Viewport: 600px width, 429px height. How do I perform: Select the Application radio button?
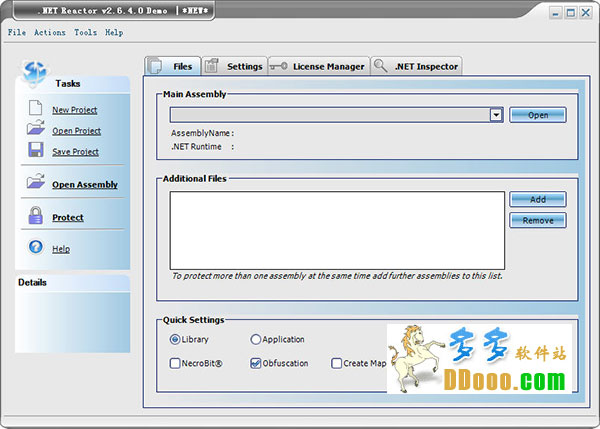click(x=256, y=339)
